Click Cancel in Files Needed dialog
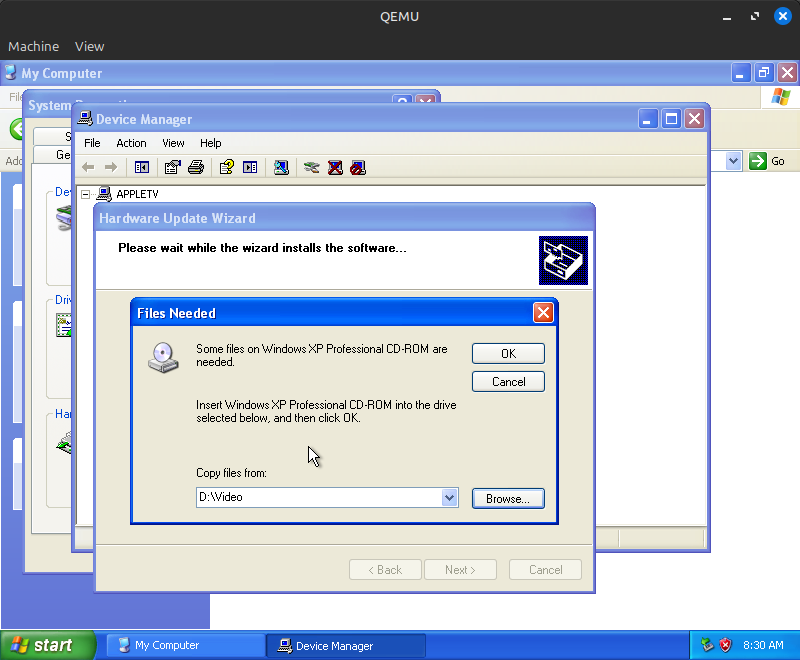Viewport: 800px width, 660px height. tap(508, 382)
